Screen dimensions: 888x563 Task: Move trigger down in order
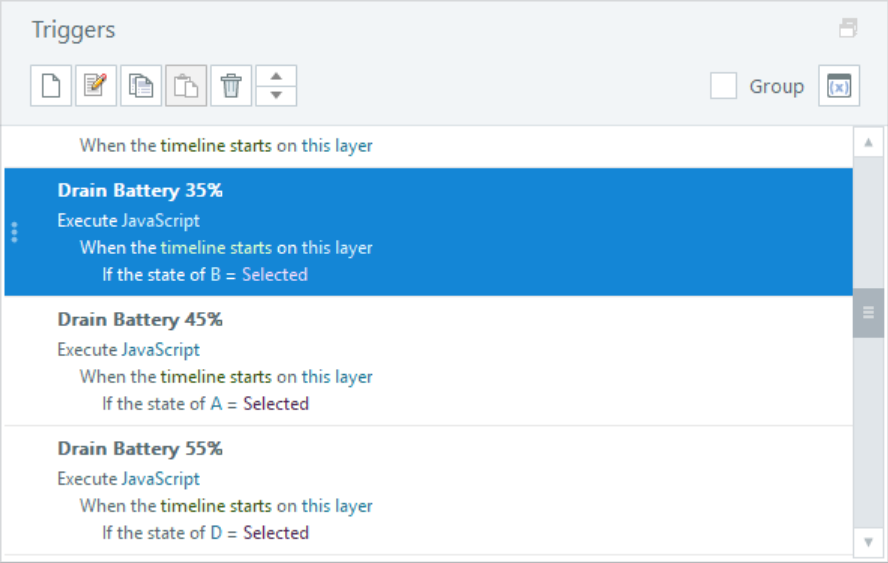point(276,96)
